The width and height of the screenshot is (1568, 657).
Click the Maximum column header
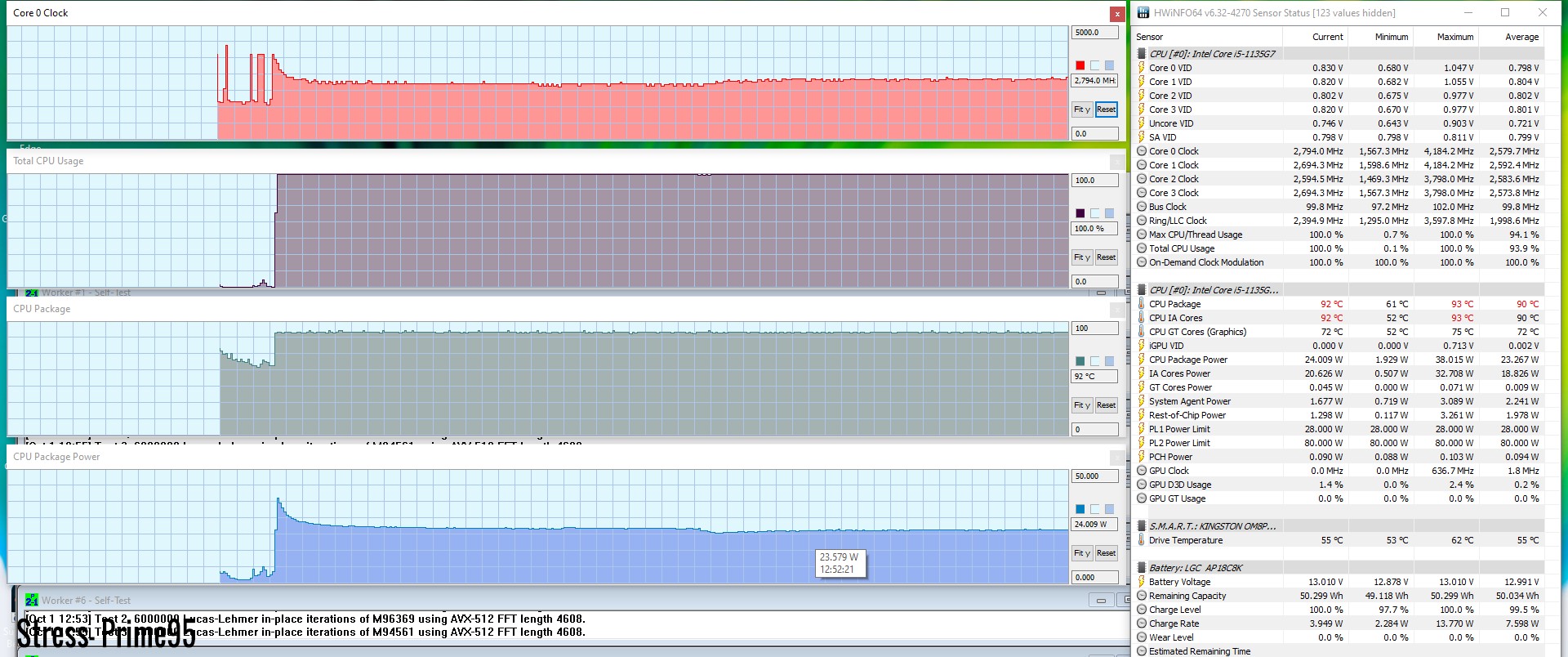pyautogui.click(x=1454, y=37)
